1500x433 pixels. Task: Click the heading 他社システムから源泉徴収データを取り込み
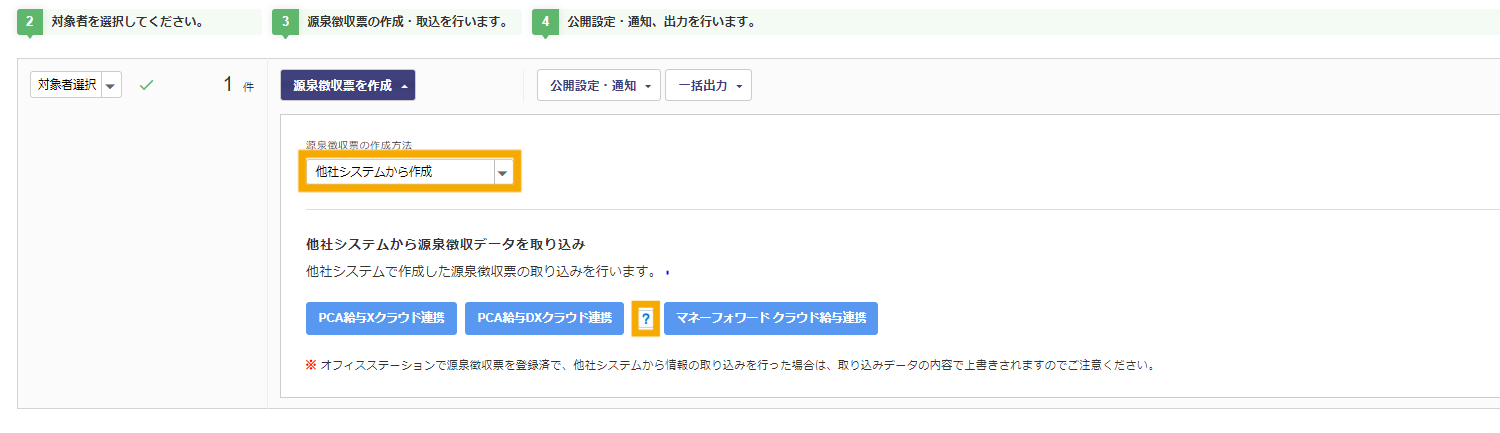coord(445,243)
